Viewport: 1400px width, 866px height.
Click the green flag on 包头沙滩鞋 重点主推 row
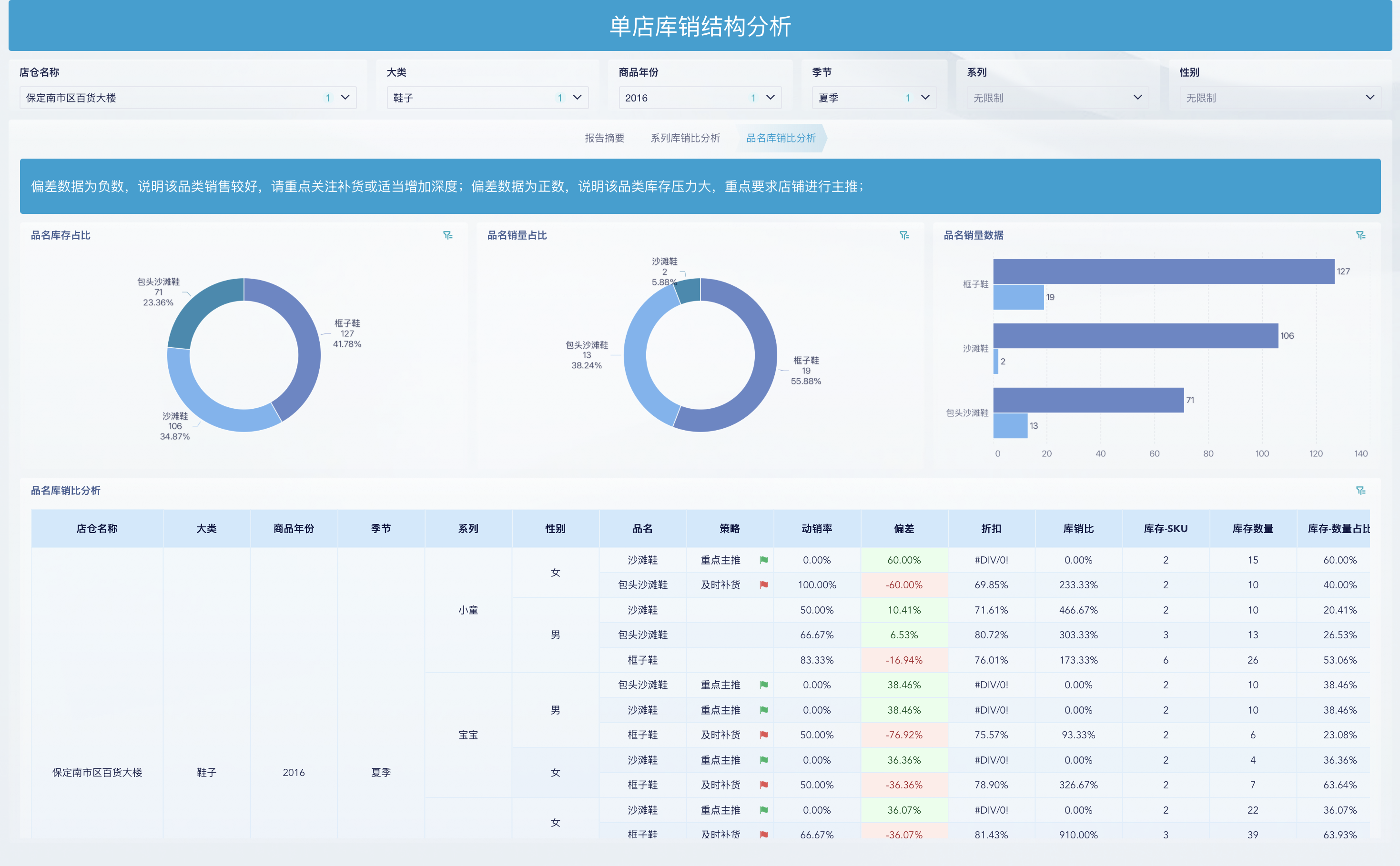pos(763,685)
